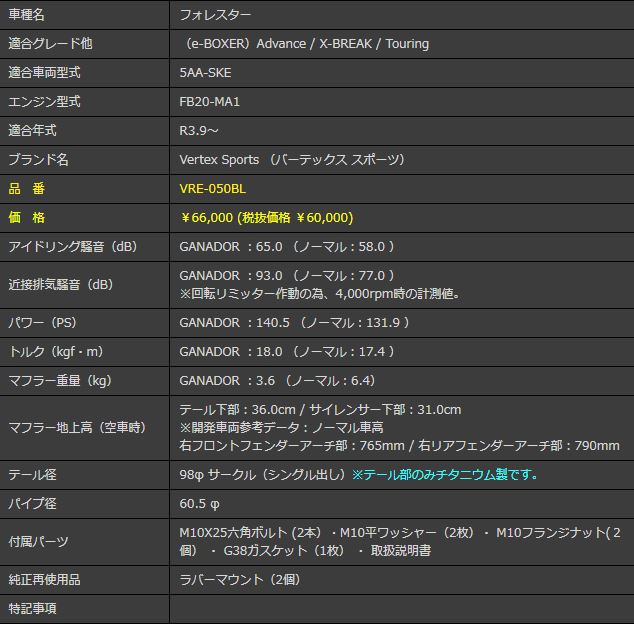The width and height of the screenshot is (634, 624).
Task: Click the cyan titanium tail note
Action: [x=445, y=474]
